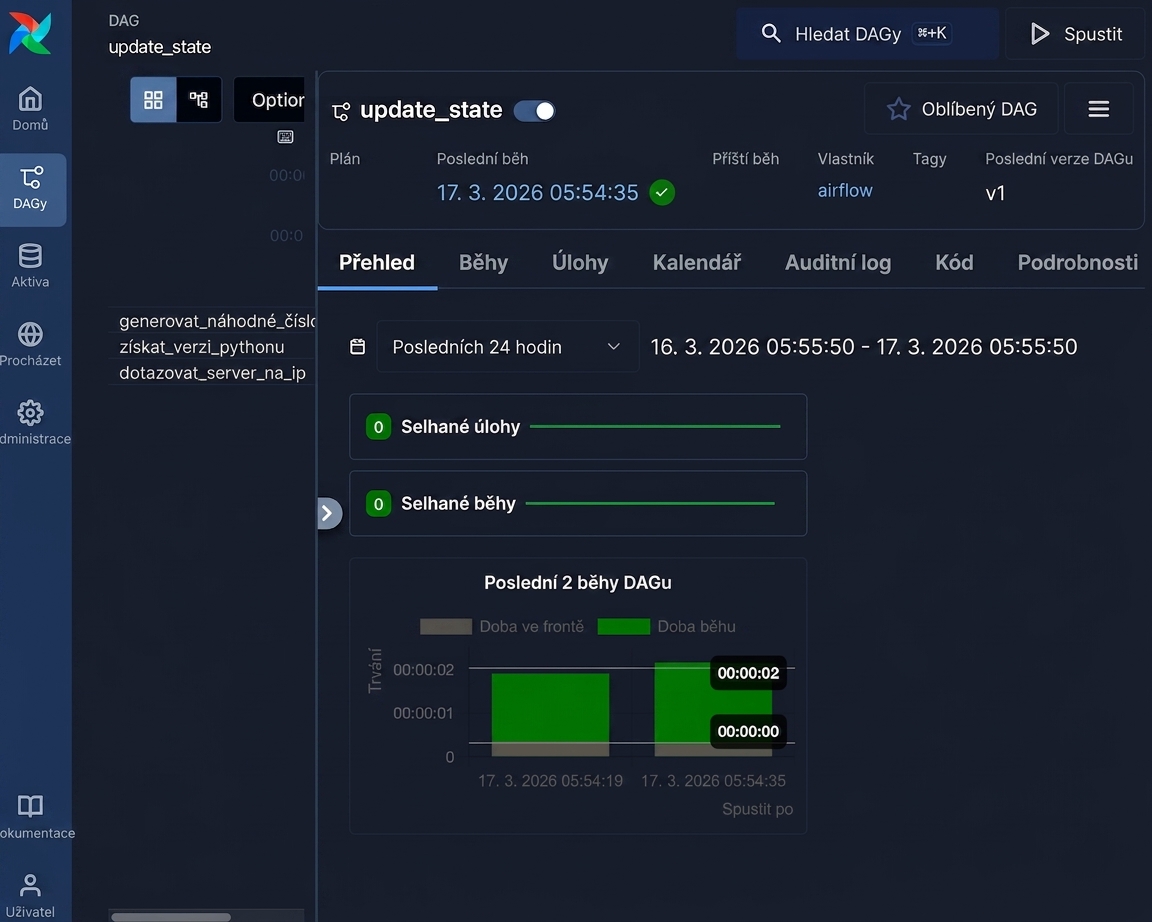
Task: Open the Podrobnosti tab
Action: coord(1077,263)
